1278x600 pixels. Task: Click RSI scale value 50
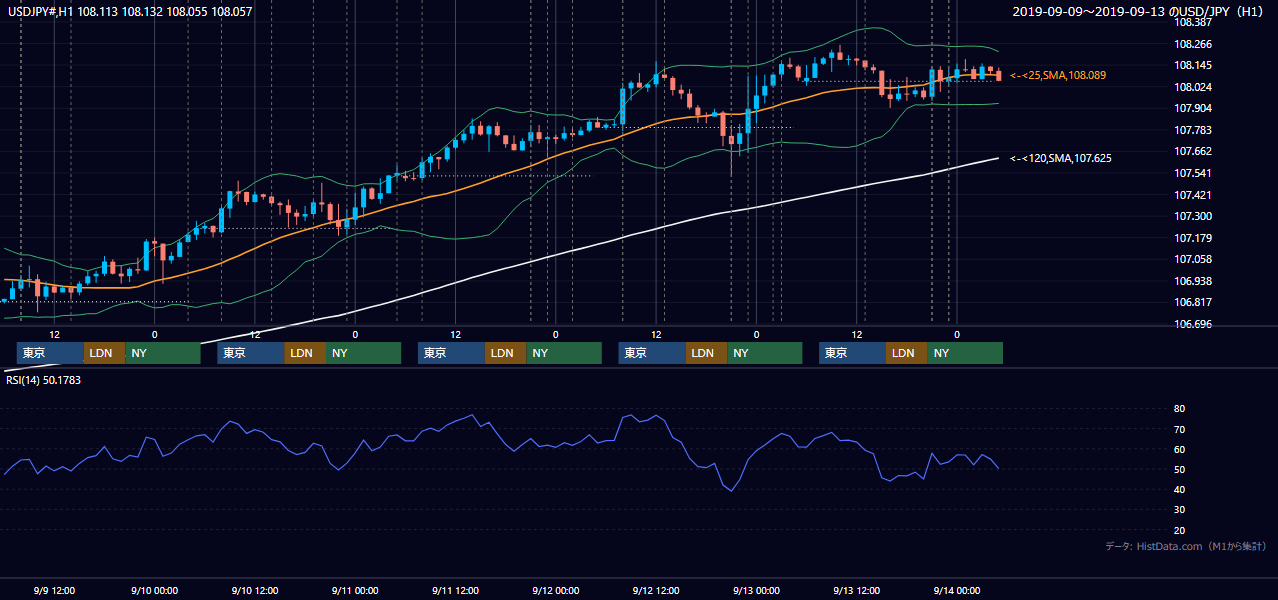1180,469
